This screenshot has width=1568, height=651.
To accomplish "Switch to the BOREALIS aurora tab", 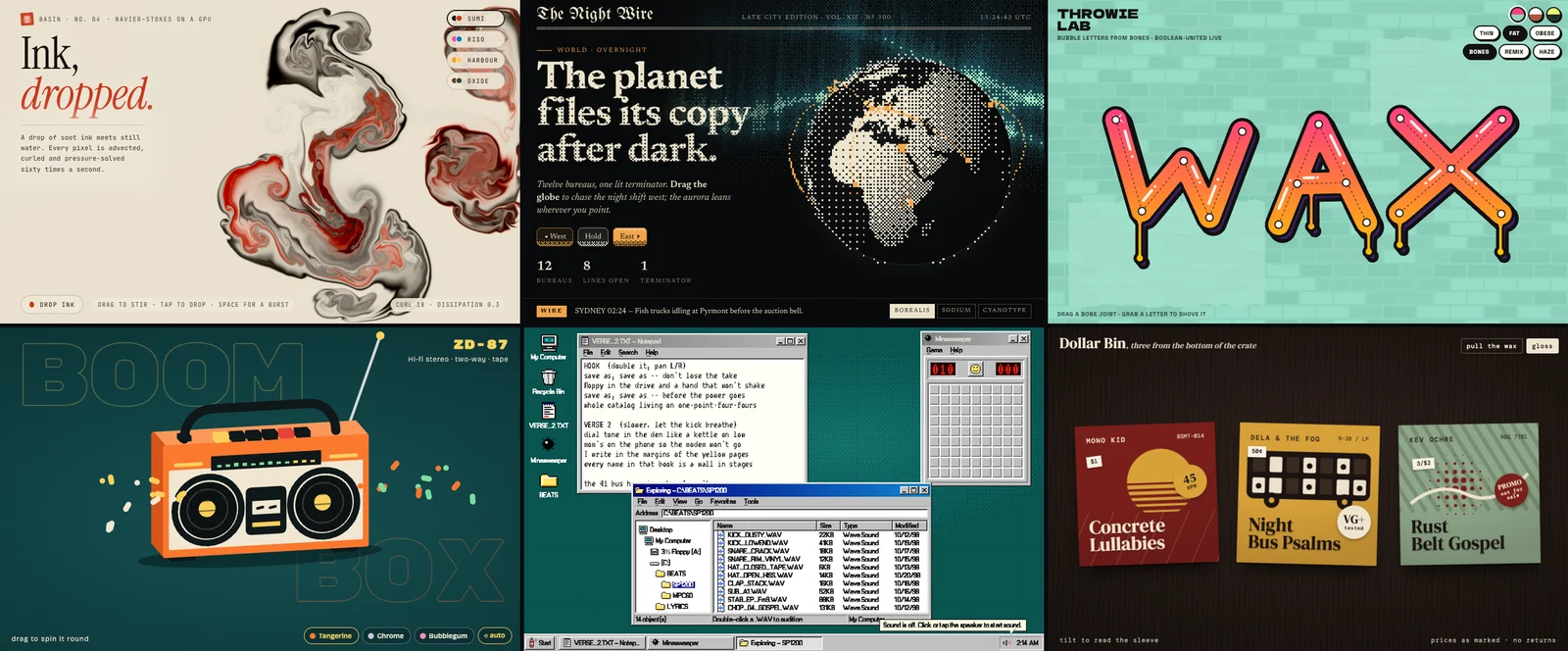I will 911,310.
